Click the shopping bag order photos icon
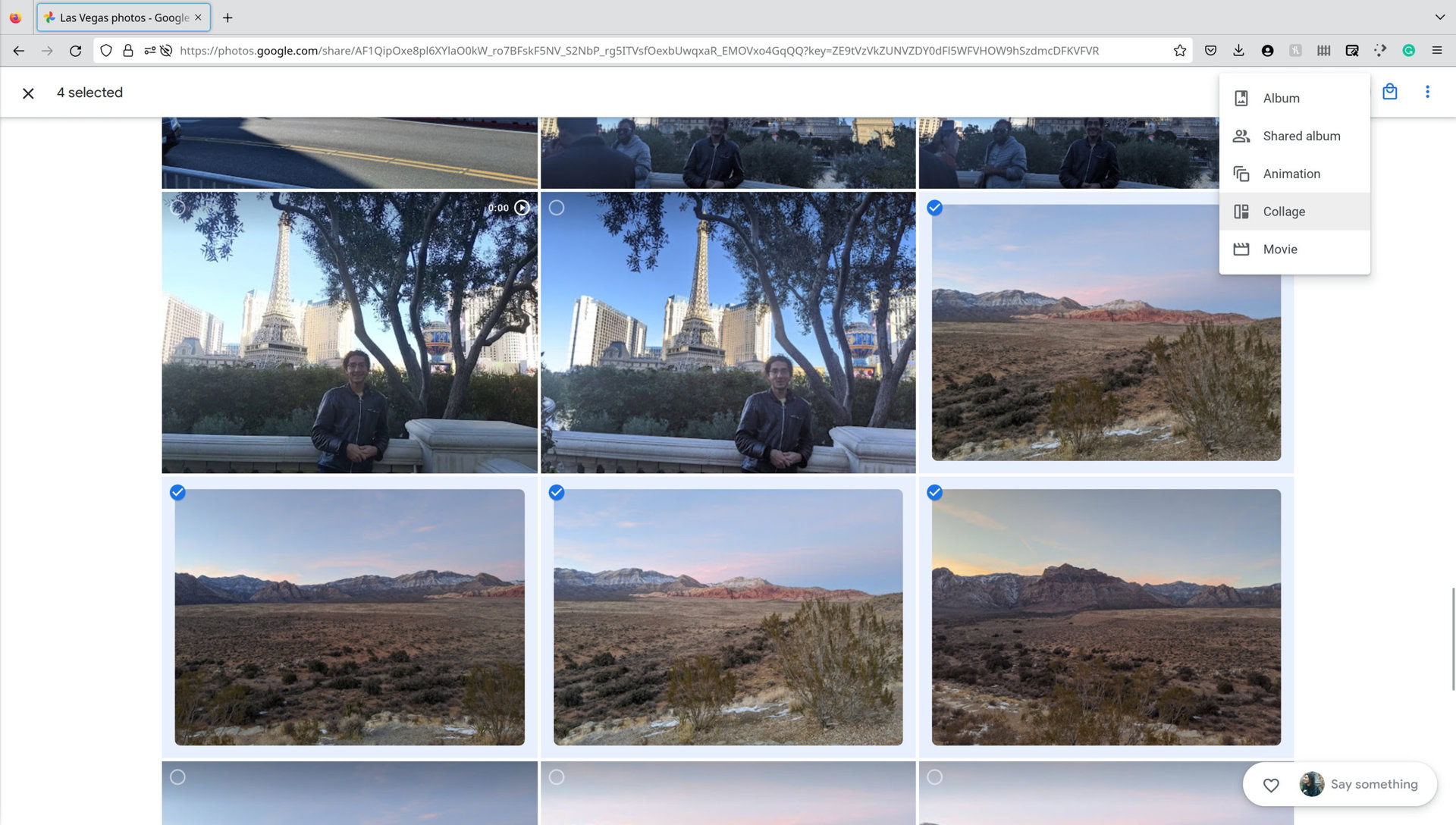Screen dimensions: 1456x825 tap(1389, 92)
